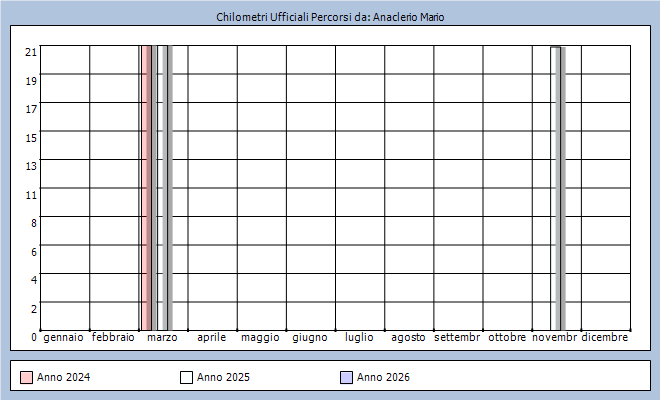The height and width of the screenshot is (400, 660).
Task: Click the chart title 'Chilometri Ufficiali Percorsi'
Action: pyautogui.click(x=330, y=18)
